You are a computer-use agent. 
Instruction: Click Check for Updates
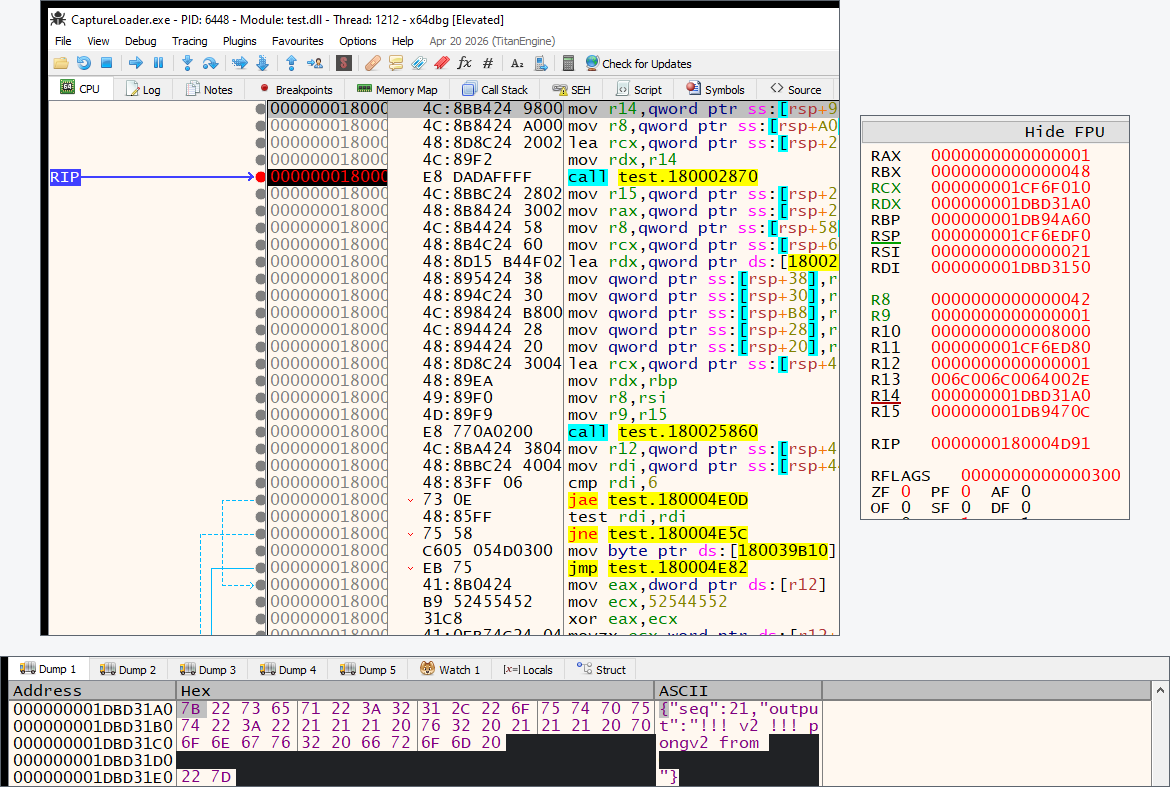click(x=639, y=63)
